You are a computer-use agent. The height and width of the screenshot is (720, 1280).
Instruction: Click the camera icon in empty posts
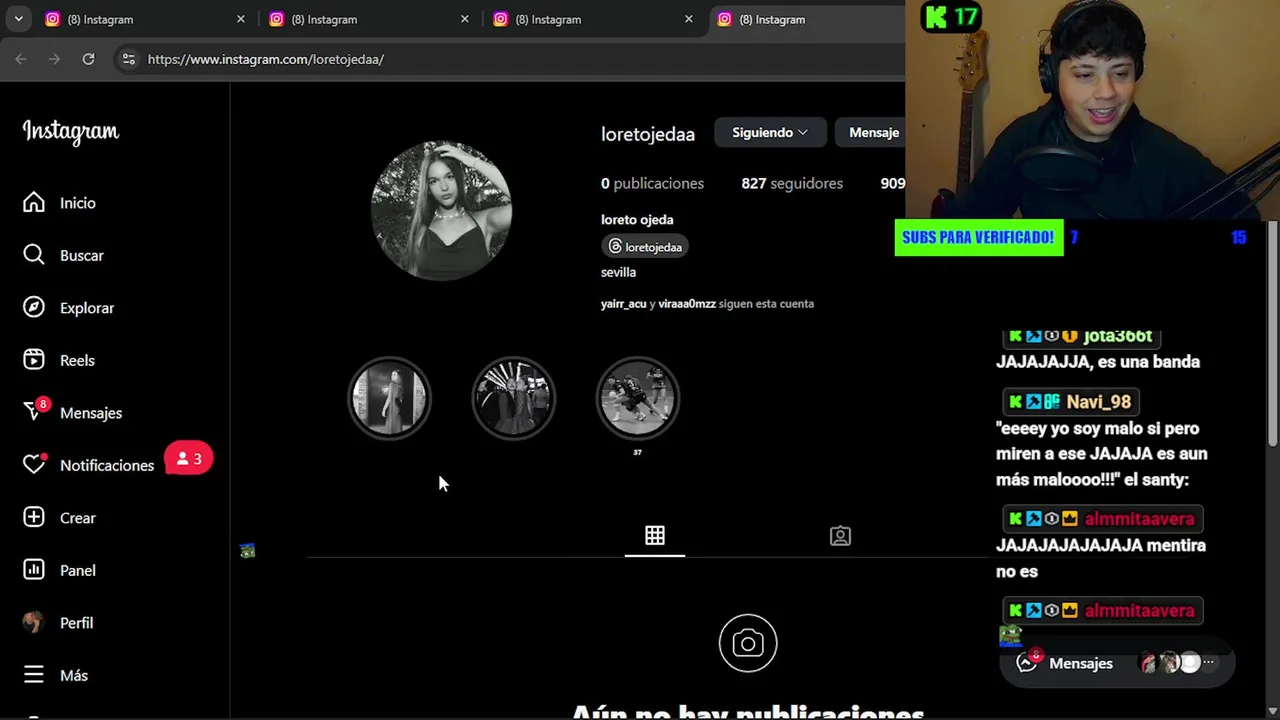pyautogui.click(x=748, y=643)
